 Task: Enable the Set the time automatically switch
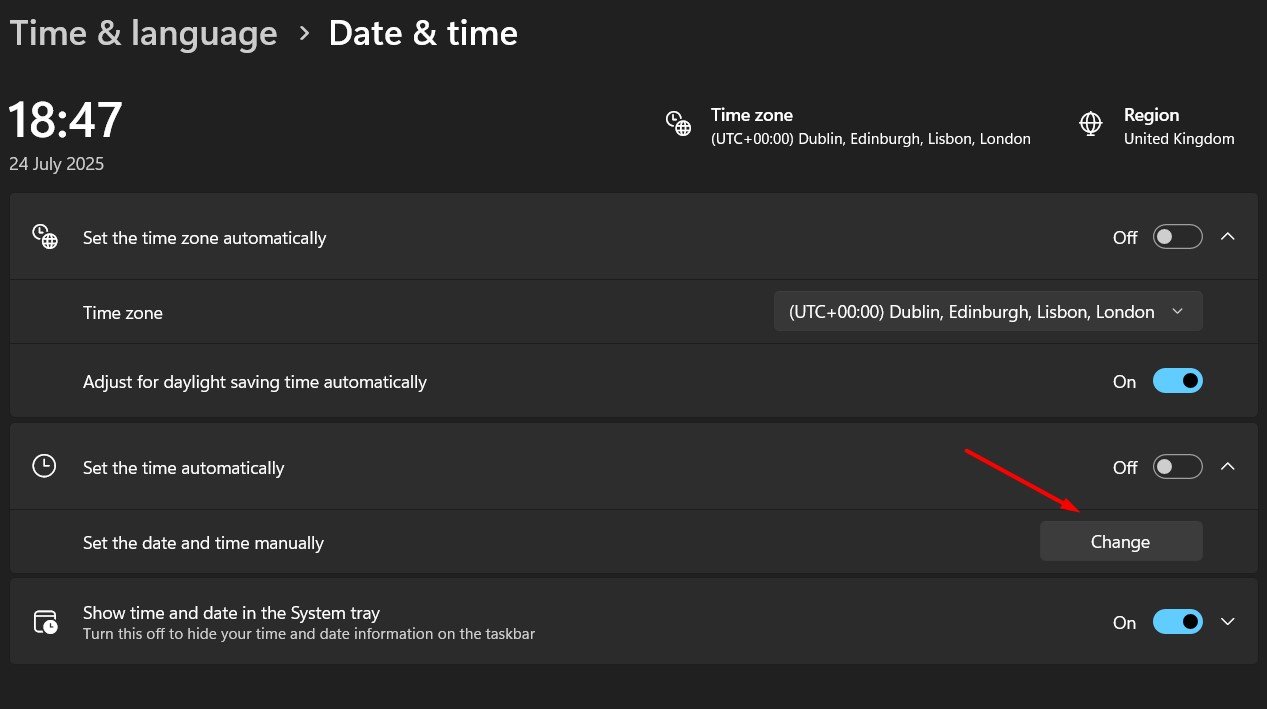point(1177,467)
